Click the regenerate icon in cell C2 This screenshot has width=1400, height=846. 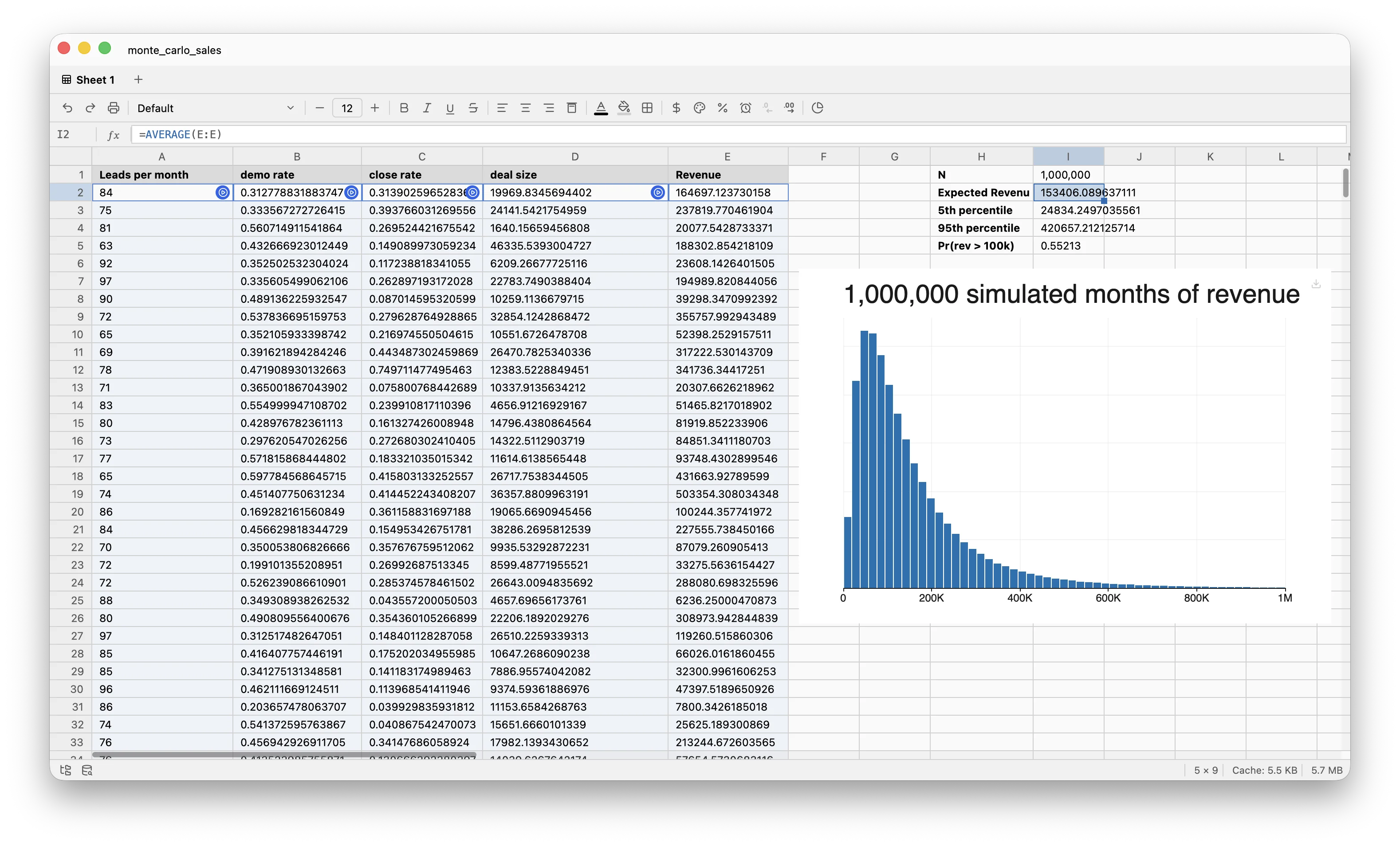pyautogui.click(x=473, y=192)
